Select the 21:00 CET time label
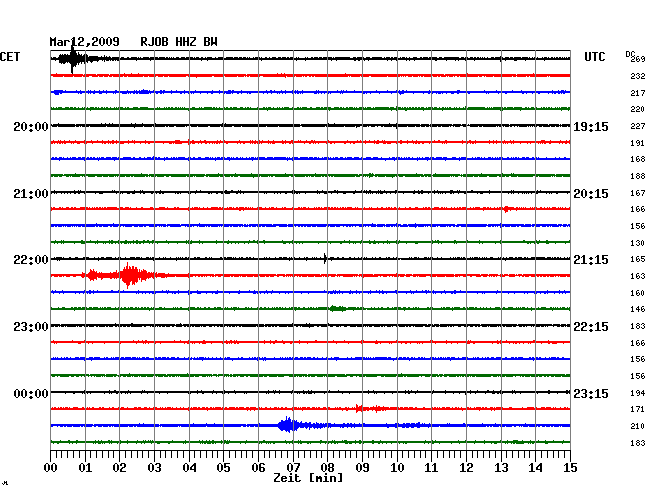This screenshot has height=494, width=650. click(x=31, y=194)
